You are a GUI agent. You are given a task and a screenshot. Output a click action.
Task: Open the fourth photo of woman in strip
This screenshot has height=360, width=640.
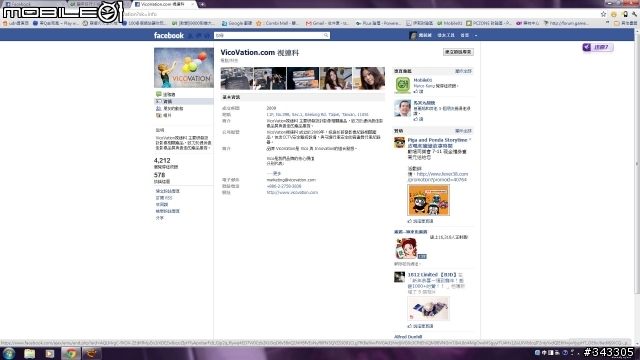coord(336,78)
